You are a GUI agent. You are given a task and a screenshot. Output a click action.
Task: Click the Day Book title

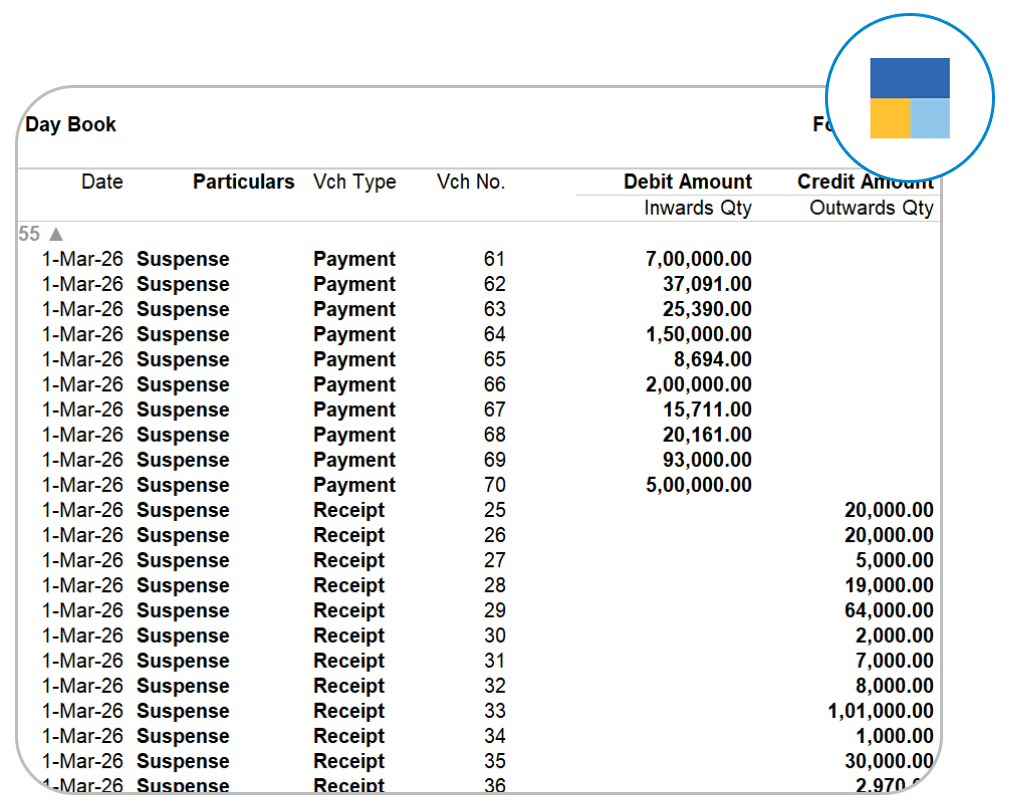pyautogui.click(x=70, y=125)
